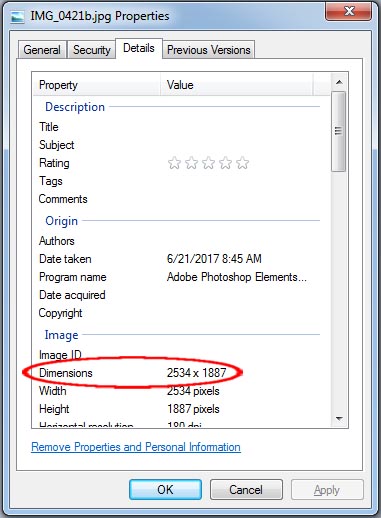The image size is (381, 518).
Task: Open Remove Properties and Personal Information link
Action: pos(136,447)
